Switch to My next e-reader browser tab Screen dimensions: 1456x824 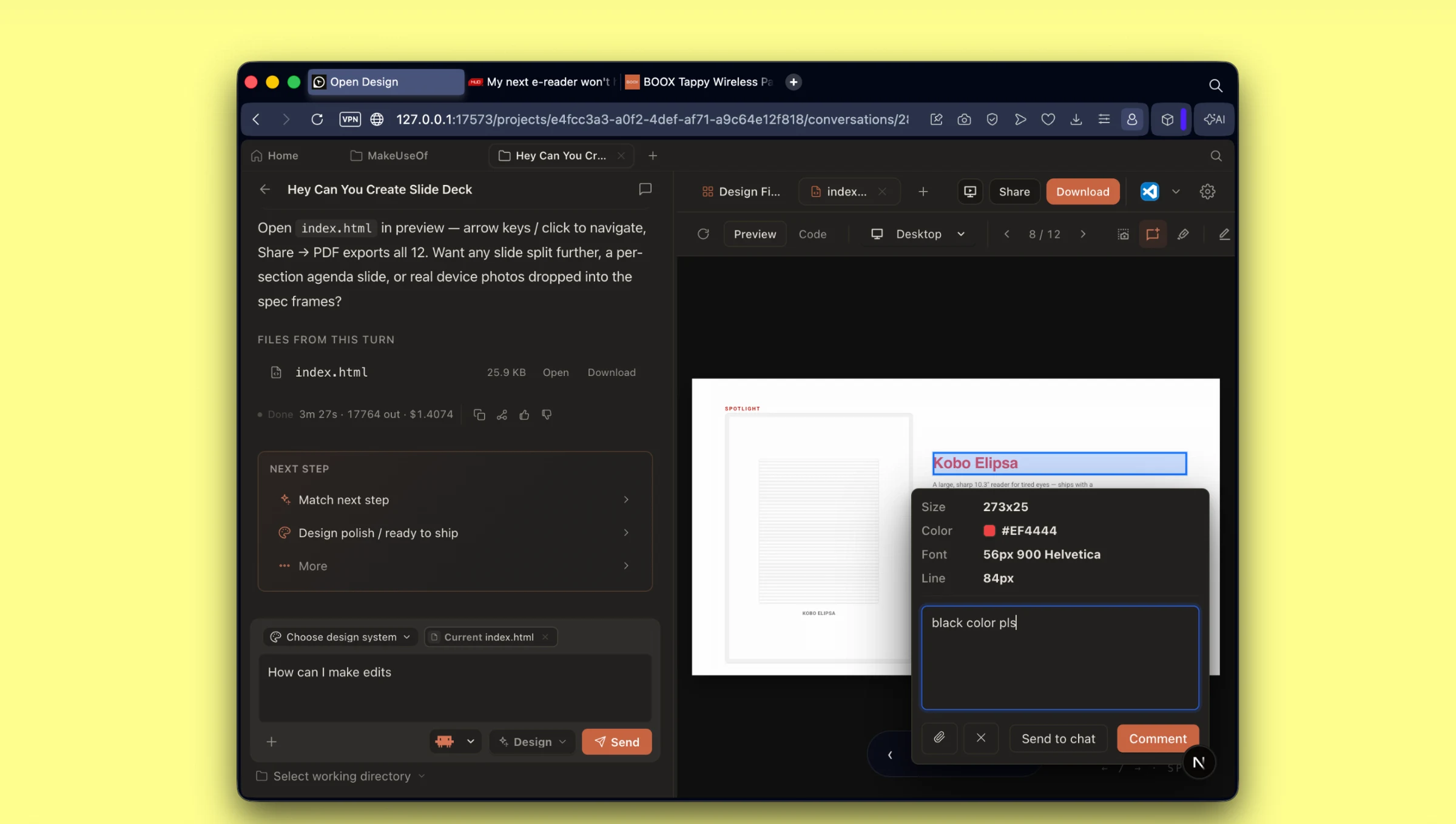(x=542, y=82)
